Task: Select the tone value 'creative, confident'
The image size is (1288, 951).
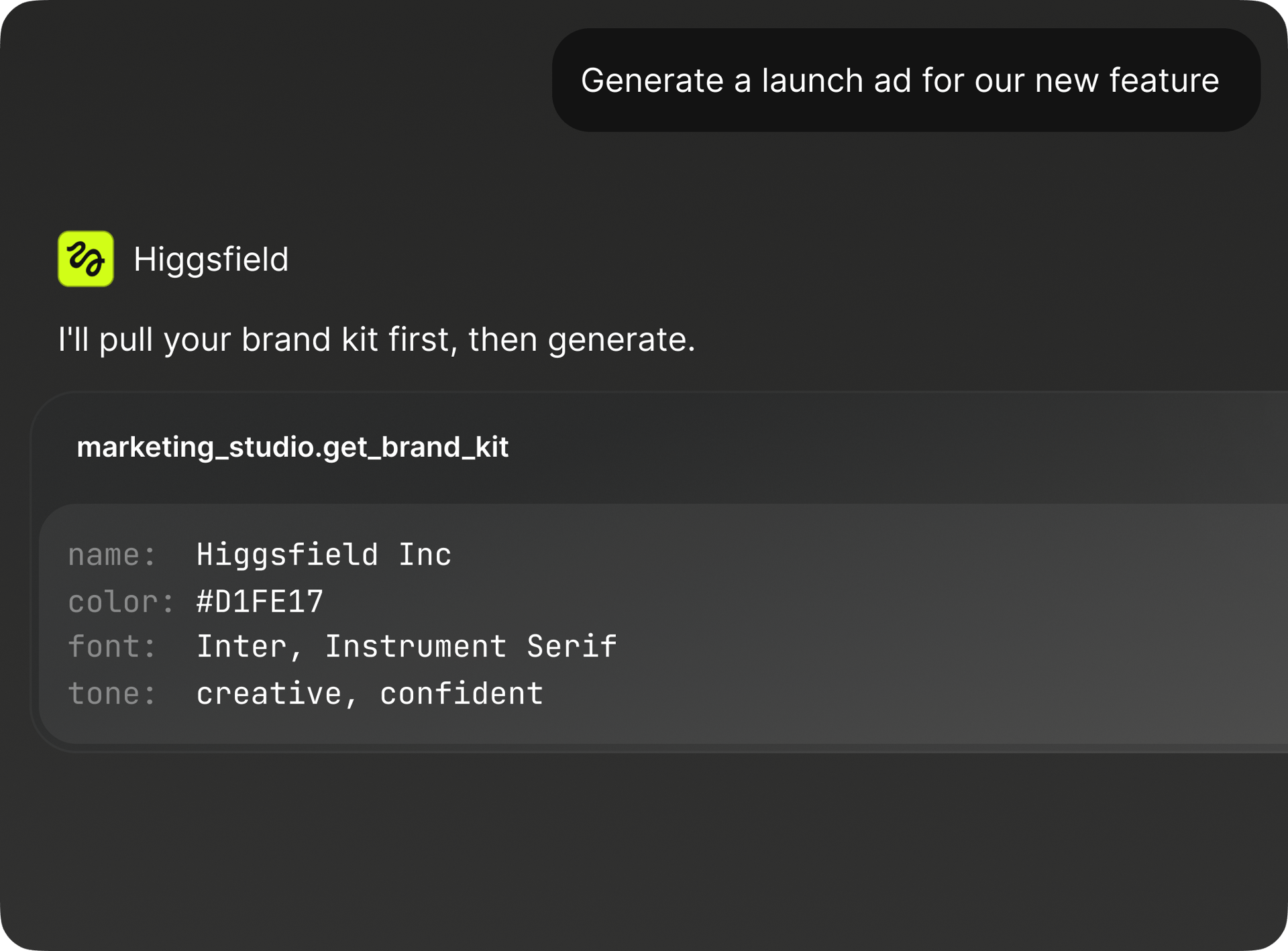Action: (x=370, y=693)
